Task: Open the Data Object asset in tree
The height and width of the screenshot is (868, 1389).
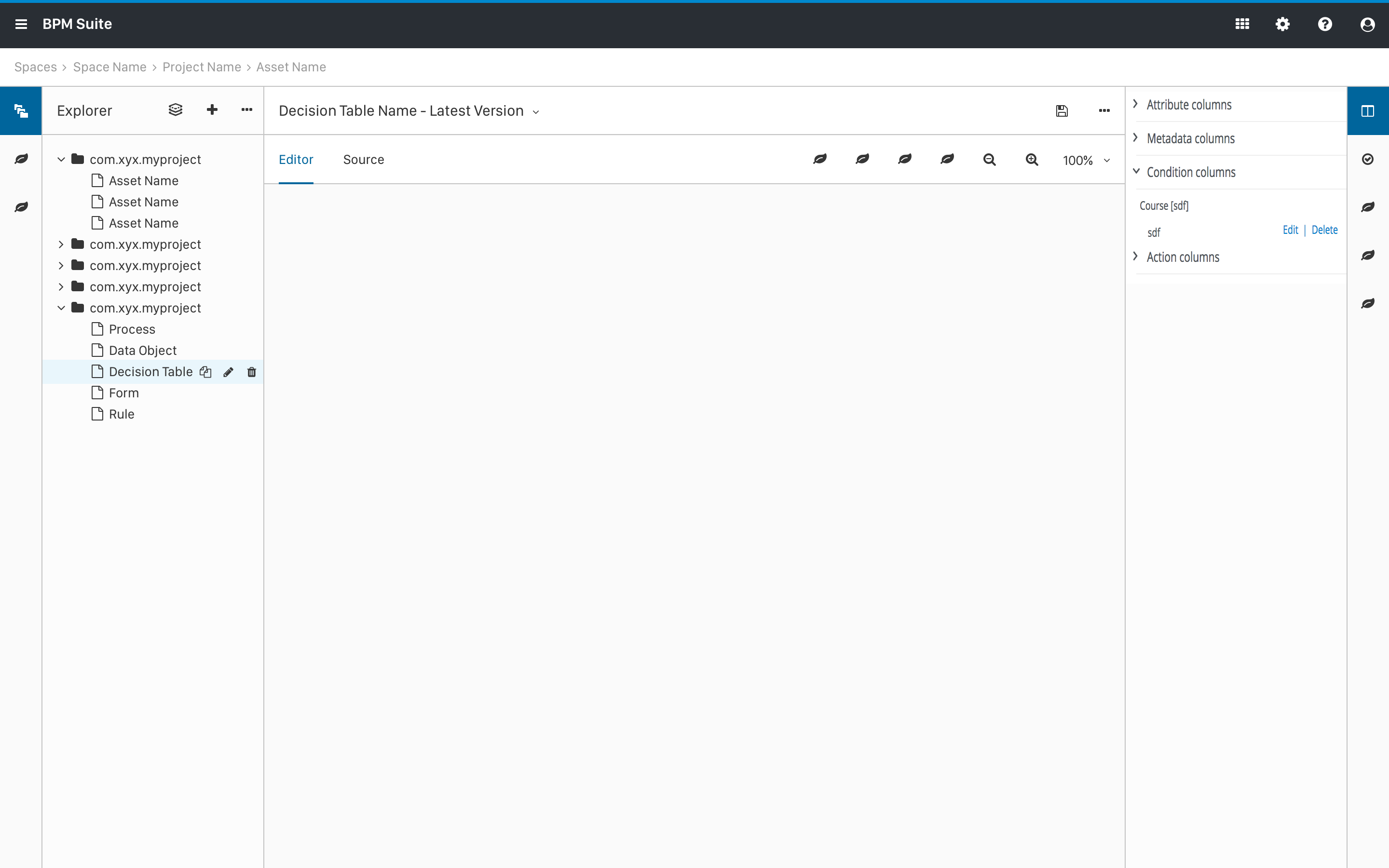Action: click(142, 351)
